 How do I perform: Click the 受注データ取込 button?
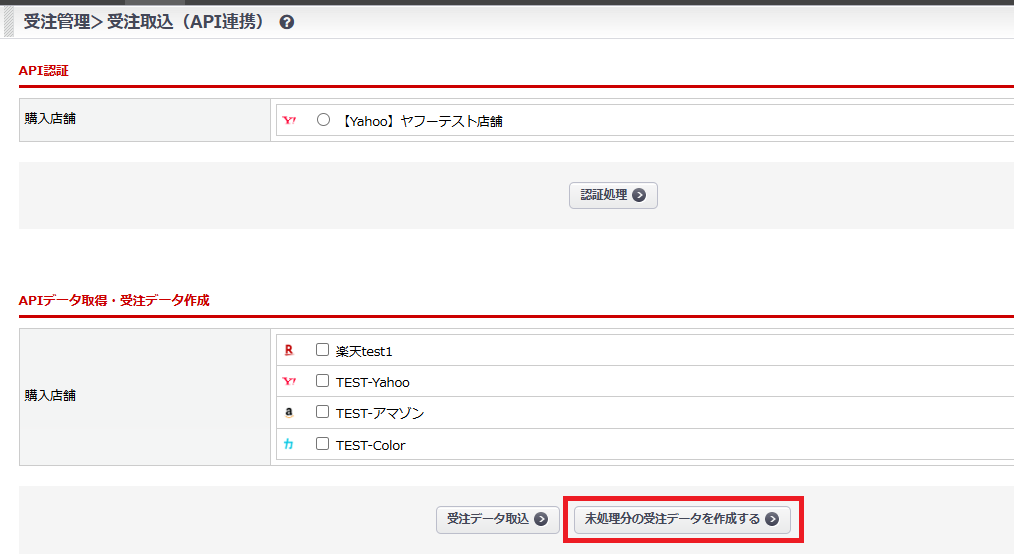click(498, 520)
